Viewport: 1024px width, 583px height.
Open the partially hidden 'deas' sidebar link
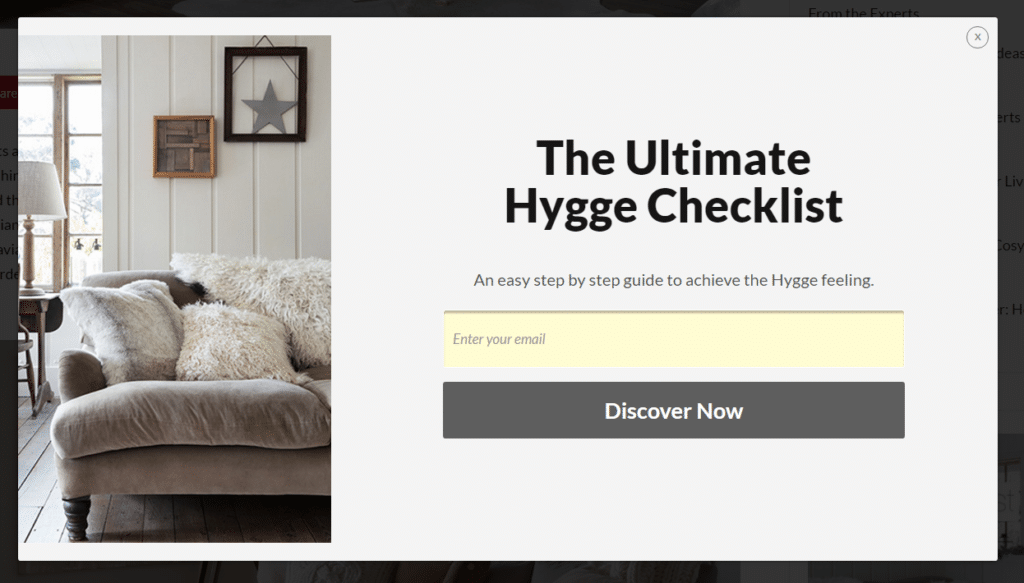1010,54
